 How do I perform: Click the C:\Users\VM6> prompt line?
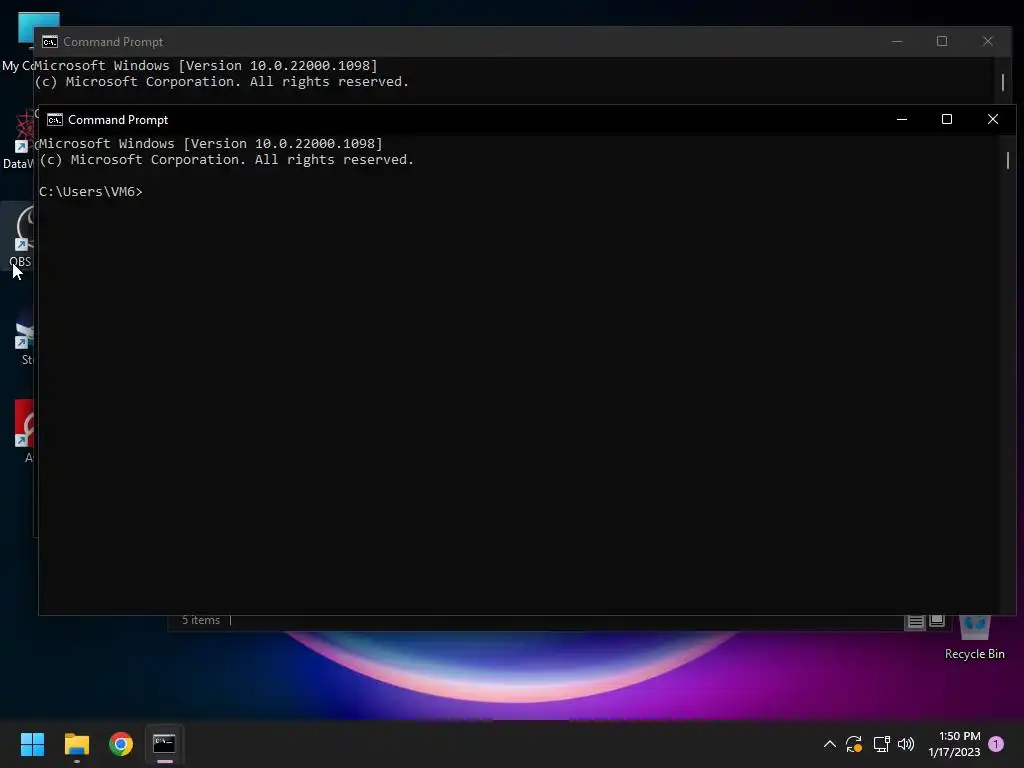91,191
